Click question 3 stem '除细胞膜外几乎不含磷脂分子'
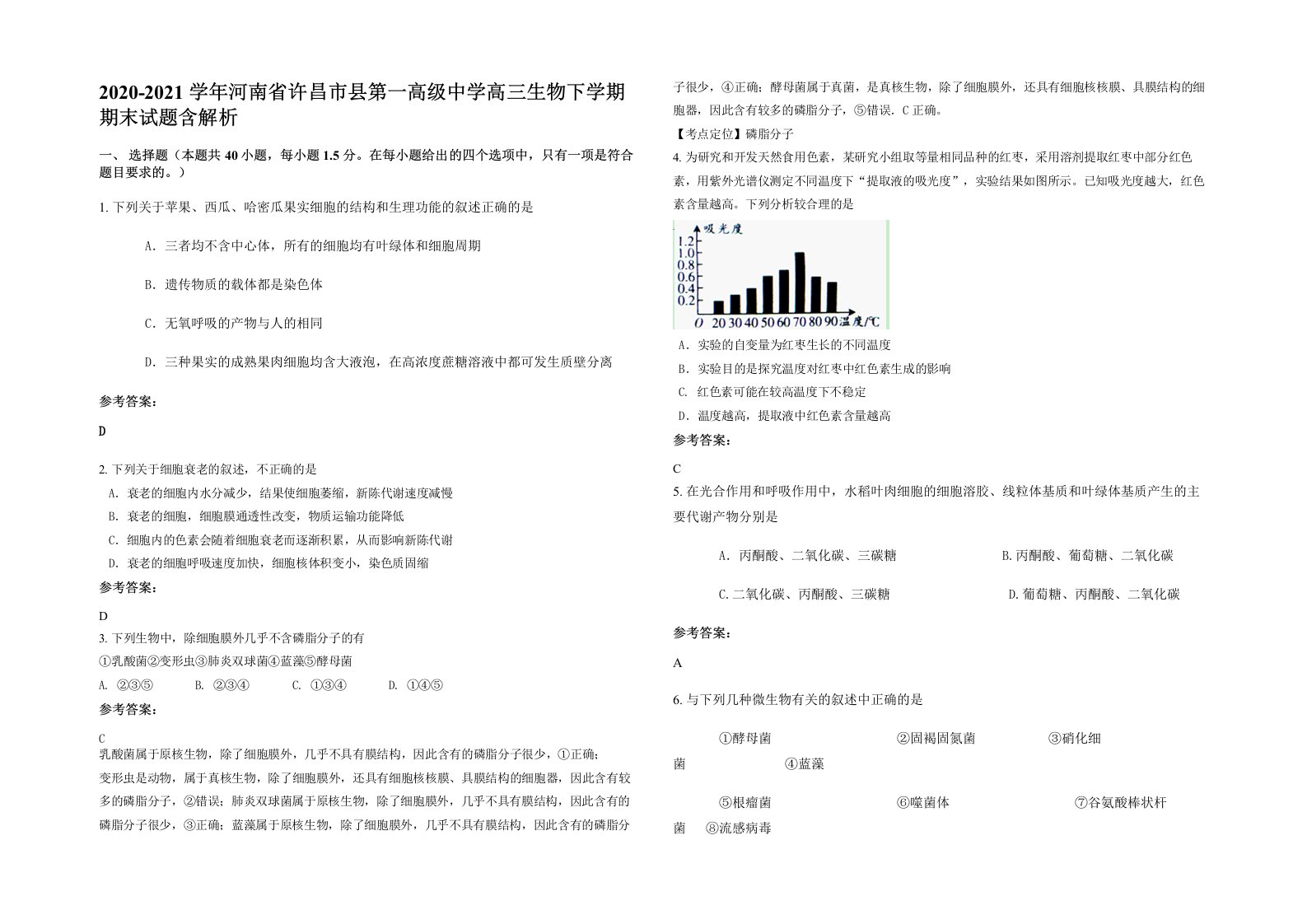Image resolution: width=1307 pixels, height=924 pixels. pyautogui.click(x=232, y=638)
